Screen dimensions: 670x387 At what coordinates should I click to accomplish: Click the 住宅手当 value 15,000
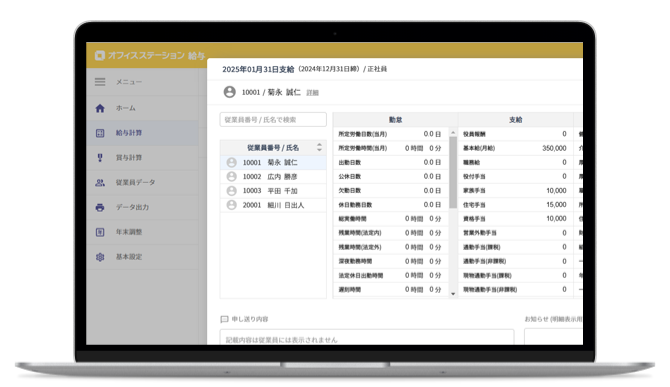click(556, 205)
